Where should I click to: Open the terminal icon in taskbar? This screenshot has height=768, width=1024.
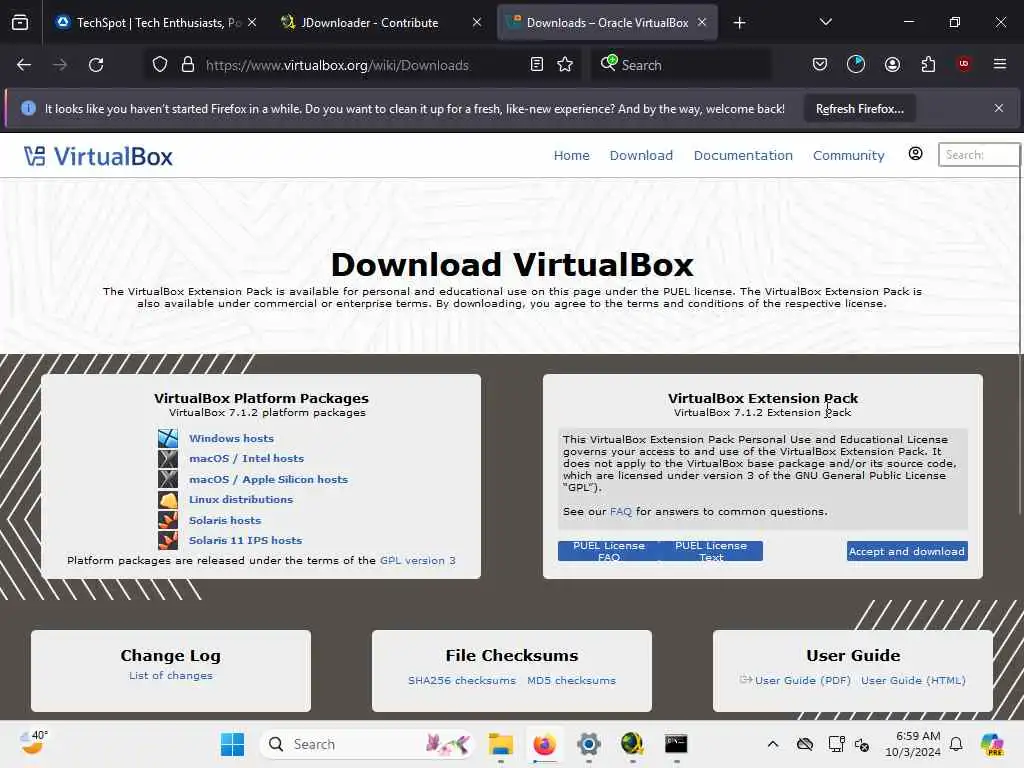[x=676, y=744]
